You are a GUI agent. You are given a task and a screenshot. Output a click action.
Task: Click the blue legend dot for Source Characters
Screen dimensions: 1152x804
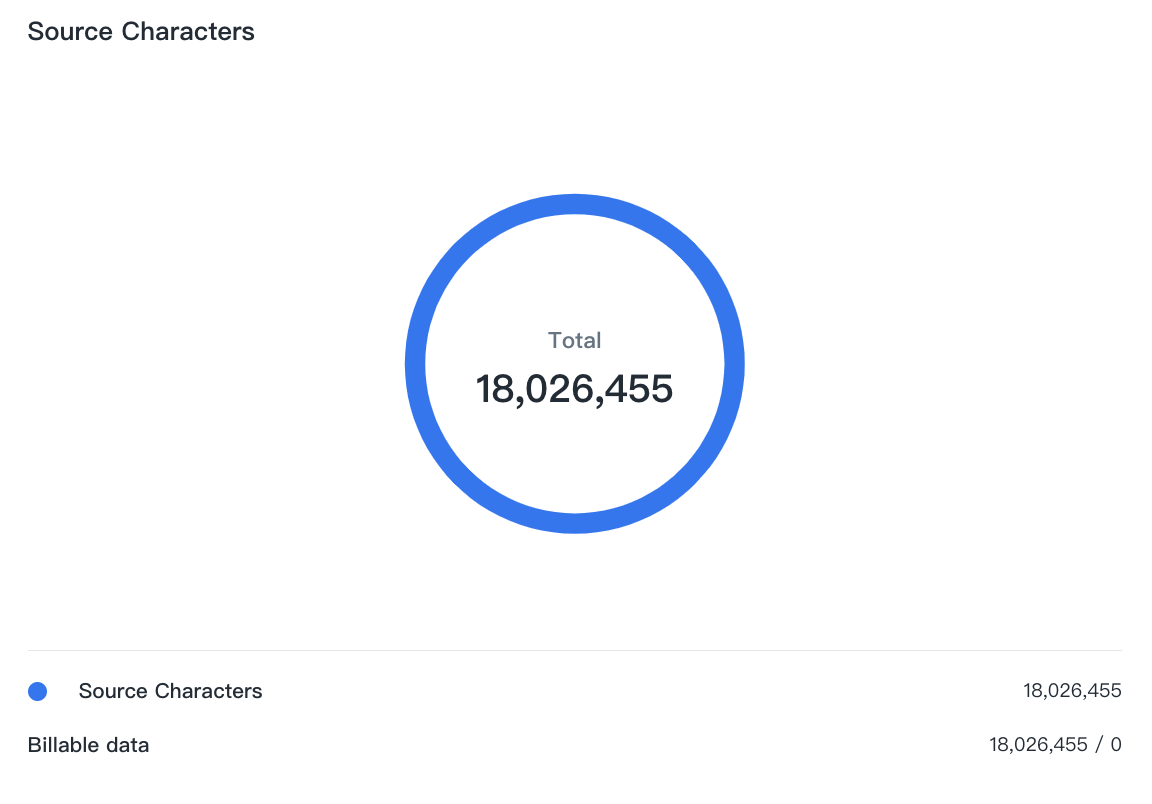point(38,691)
